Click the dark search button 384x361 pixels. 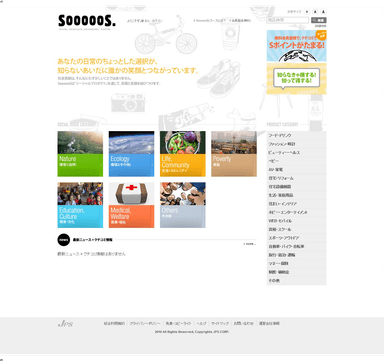[x=319, y=20]
